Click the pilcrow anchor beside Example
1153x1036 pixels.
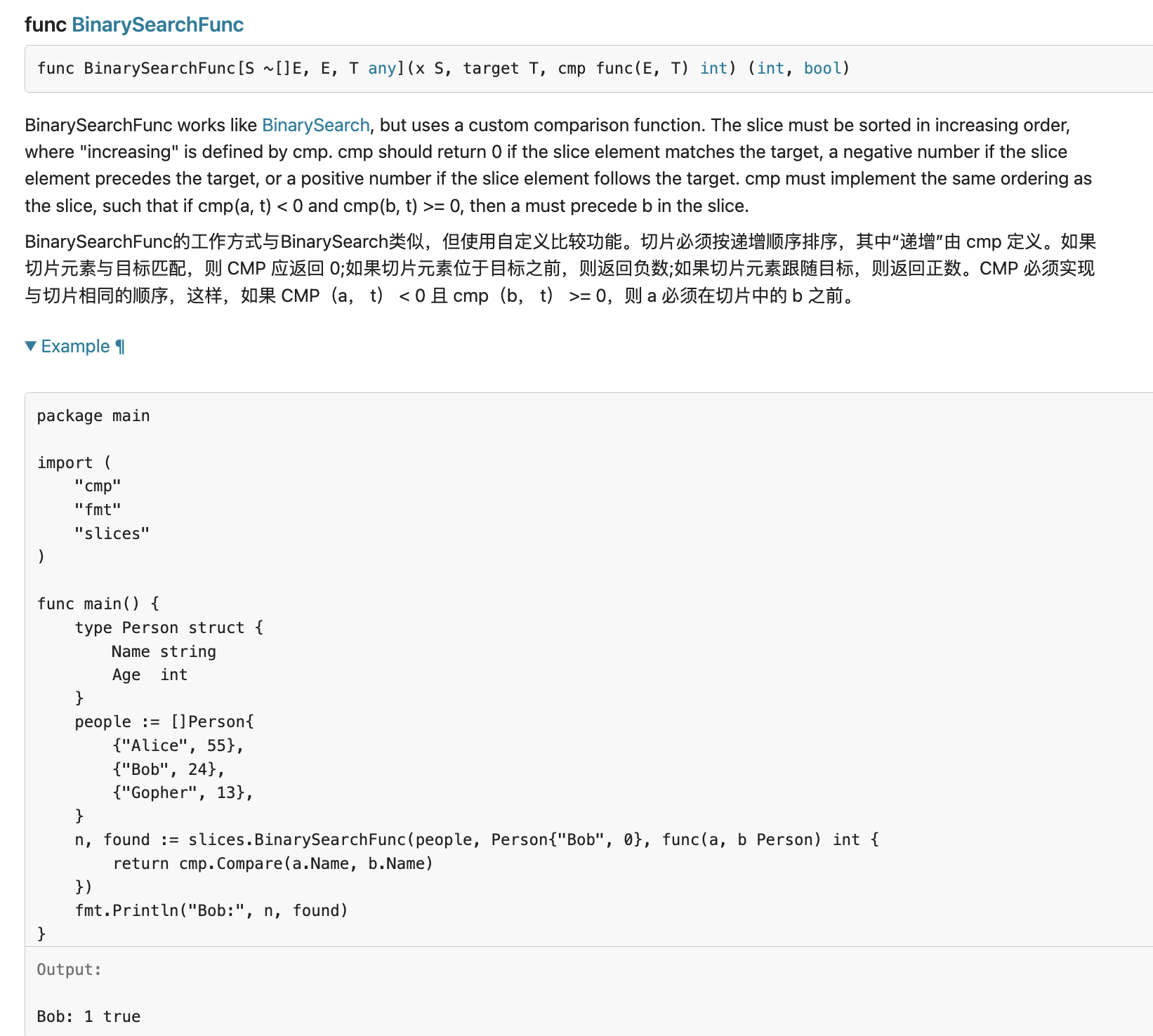point(120,347)
